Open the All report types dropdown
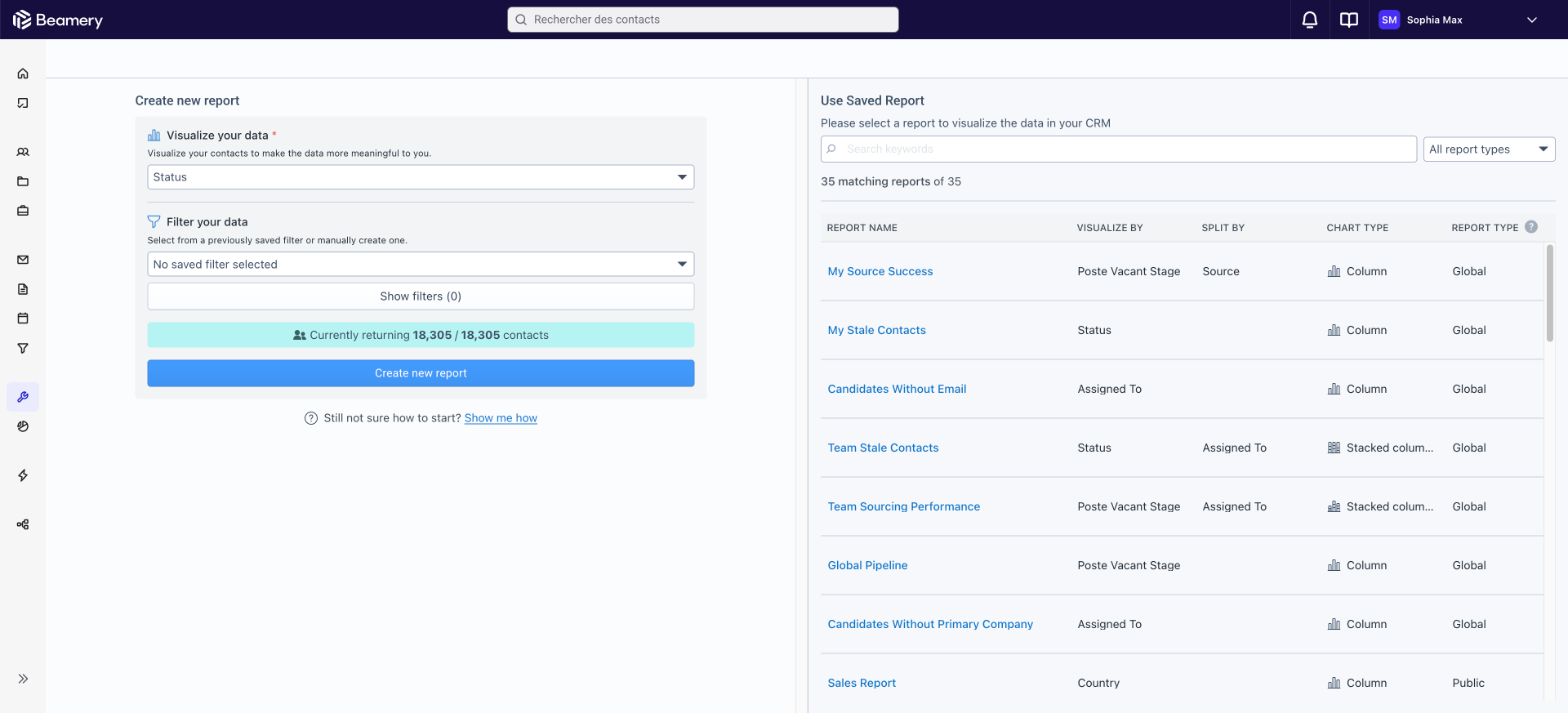Viewport: 1568px width, 713px height. [1489, 149]
